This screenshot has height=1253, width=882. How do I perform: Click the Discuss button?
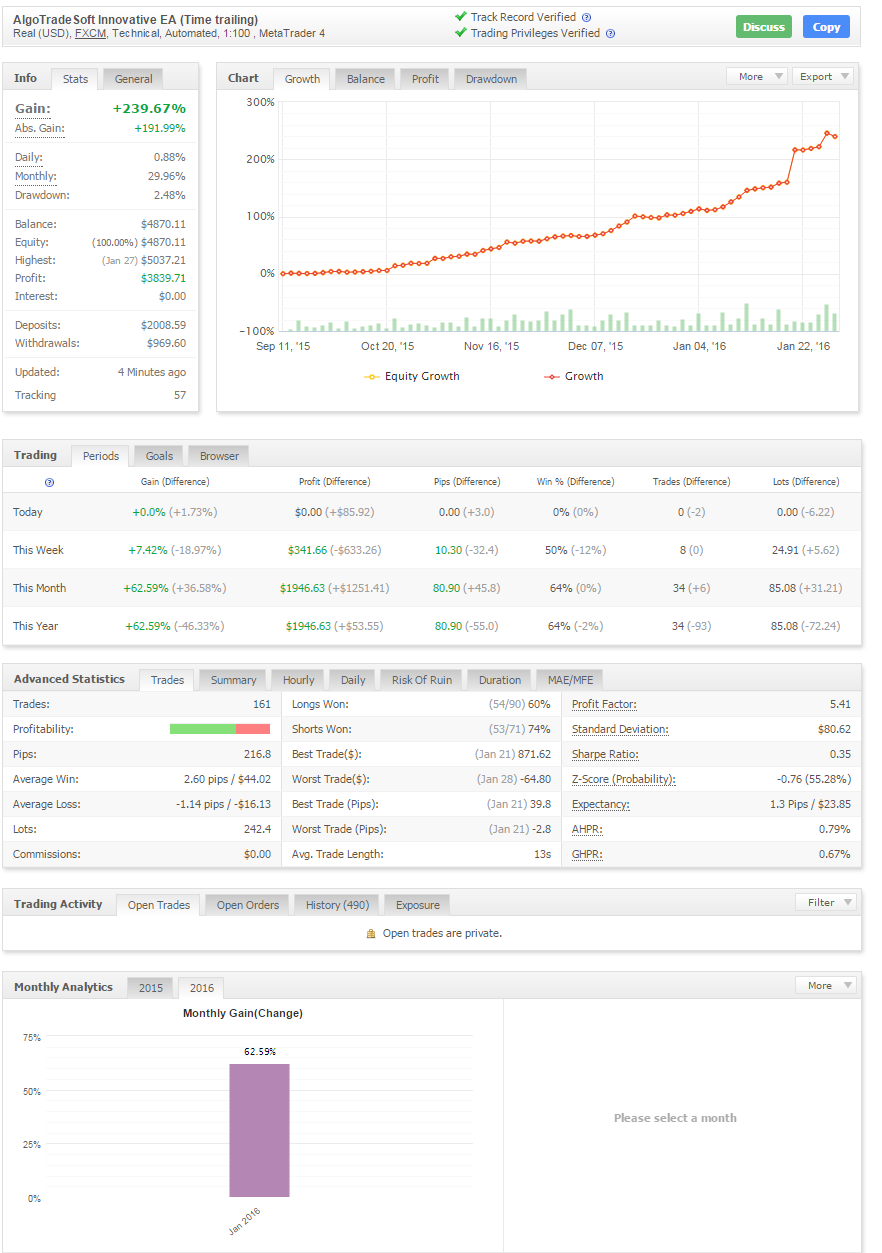click(x=763, y=27)
